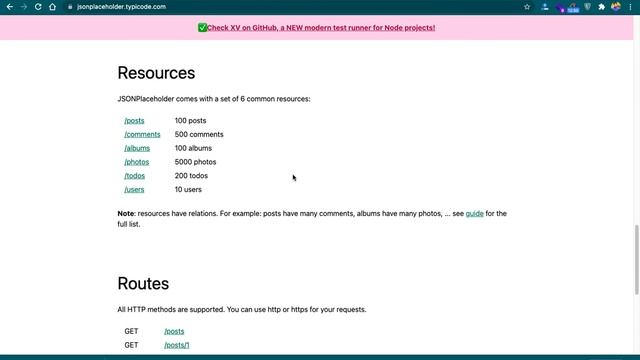Click the lock icon beside the URL
Viewport: 640px width, 360px height.
(x=70, y=7)
